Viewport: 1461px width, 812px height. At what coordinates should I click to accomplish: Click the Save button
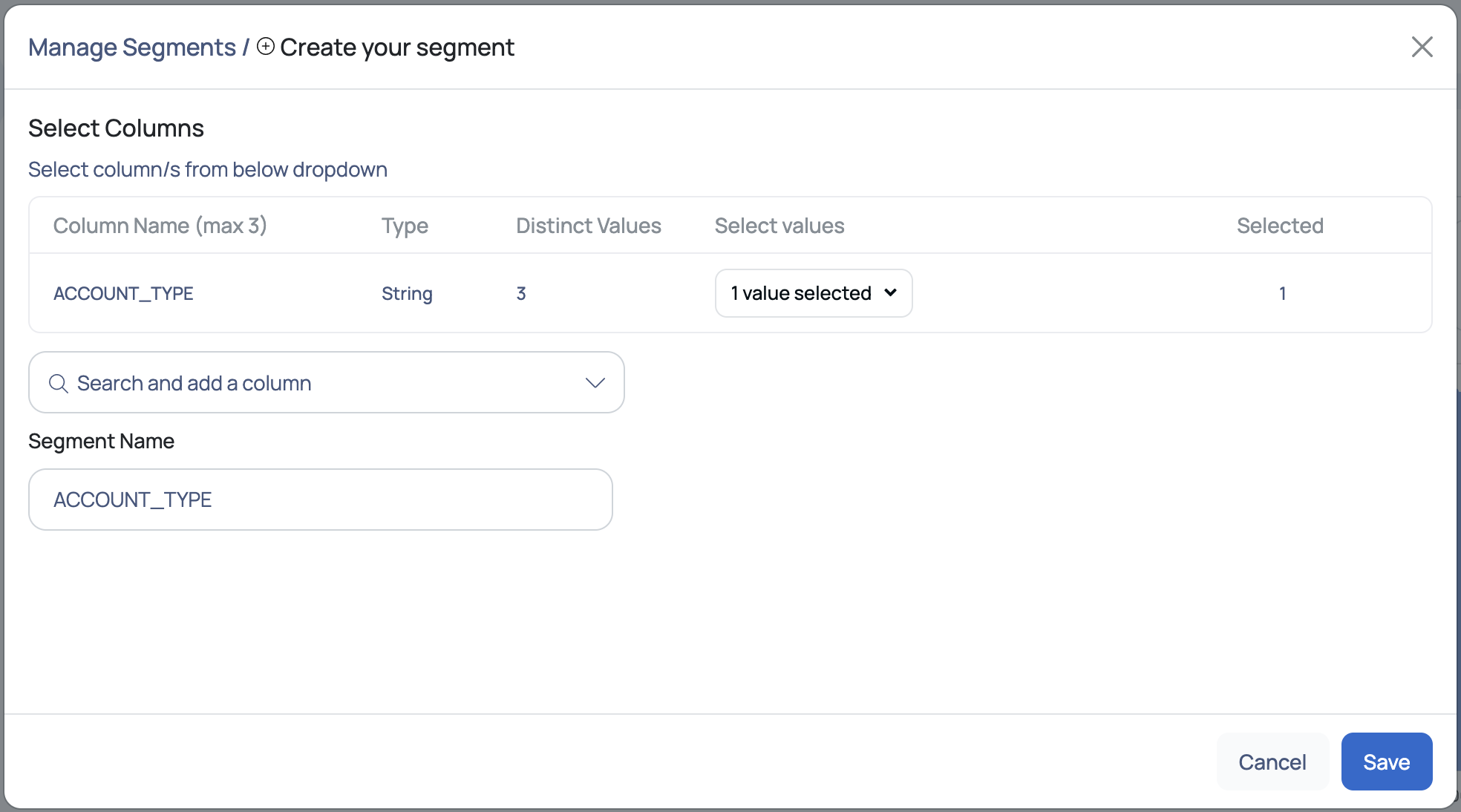(x=1386, y=762)
